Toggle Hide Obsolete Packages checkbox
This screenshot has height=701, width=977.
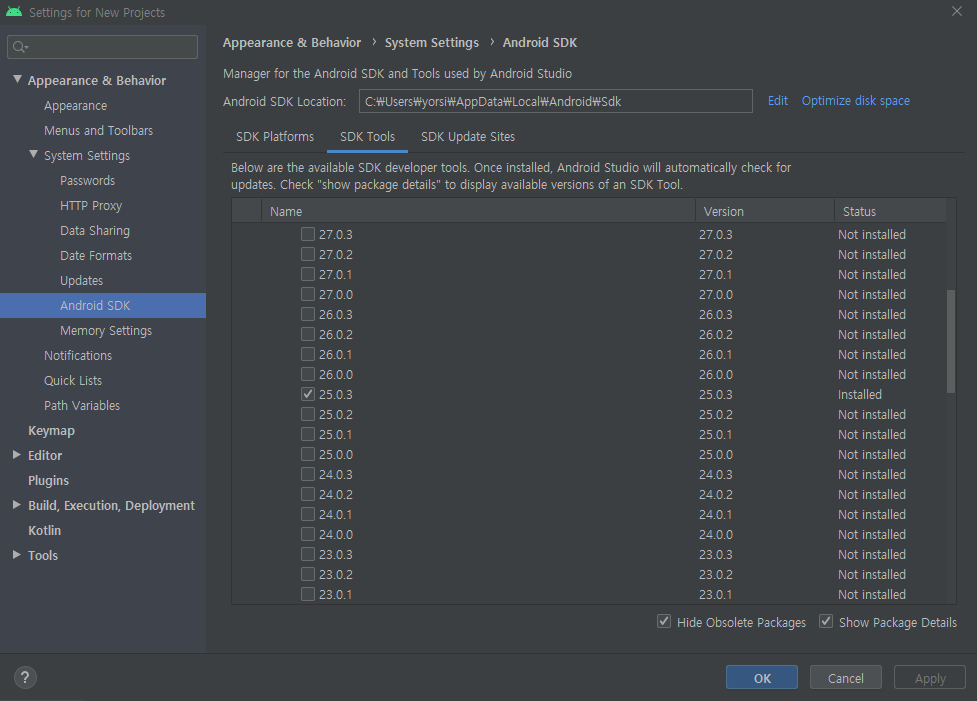tap(664, 621)
